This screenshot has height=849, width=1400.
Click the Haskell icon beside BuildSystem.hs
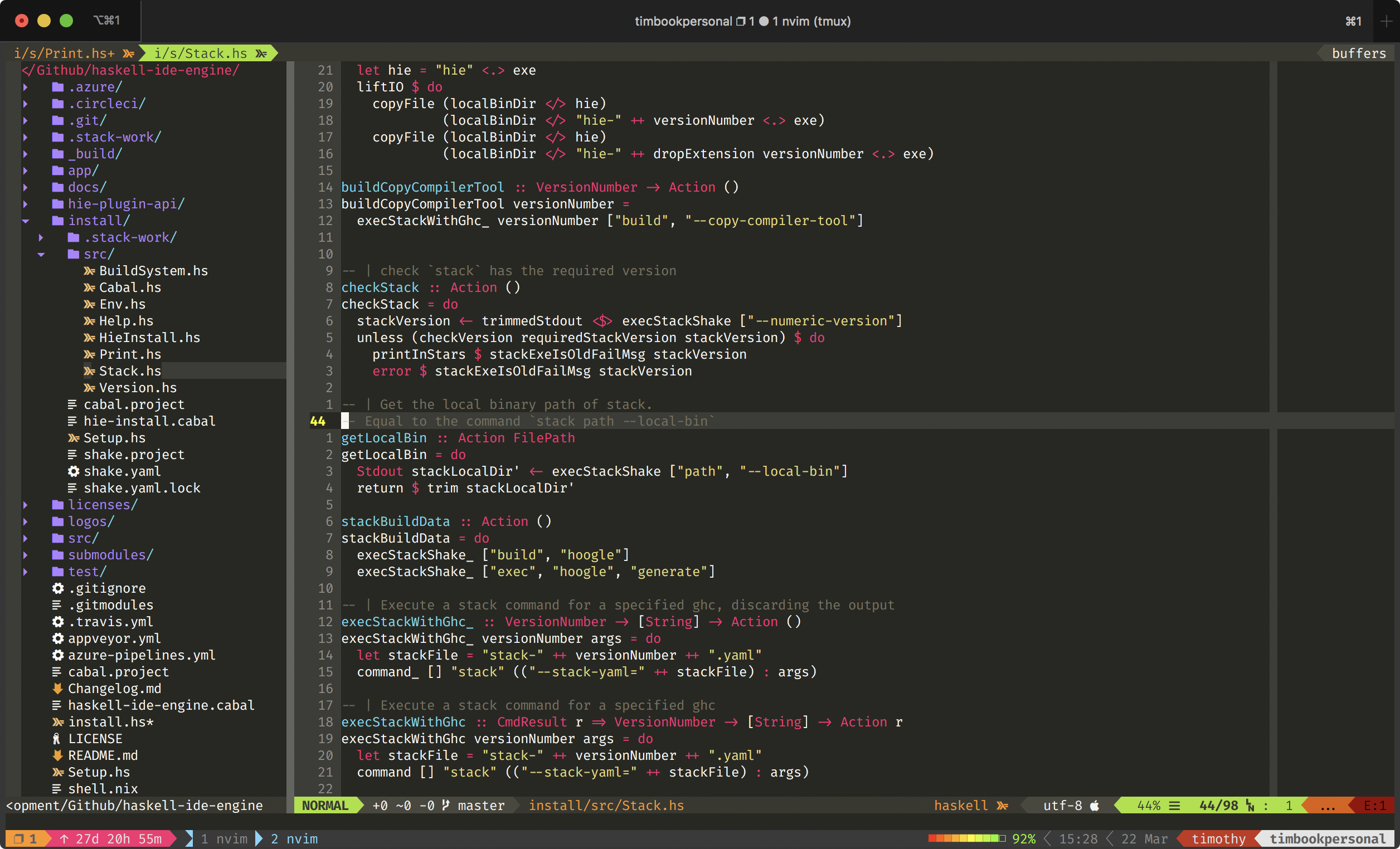pos(89,271)
